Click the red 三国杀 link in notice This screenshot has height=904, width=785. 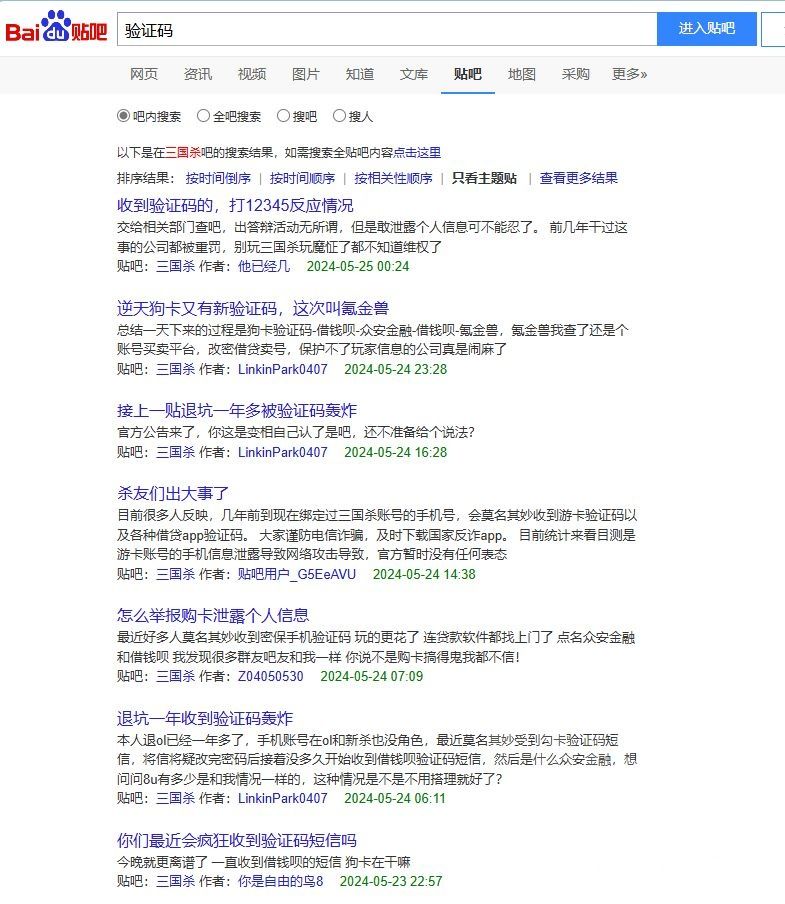point(183,153)
